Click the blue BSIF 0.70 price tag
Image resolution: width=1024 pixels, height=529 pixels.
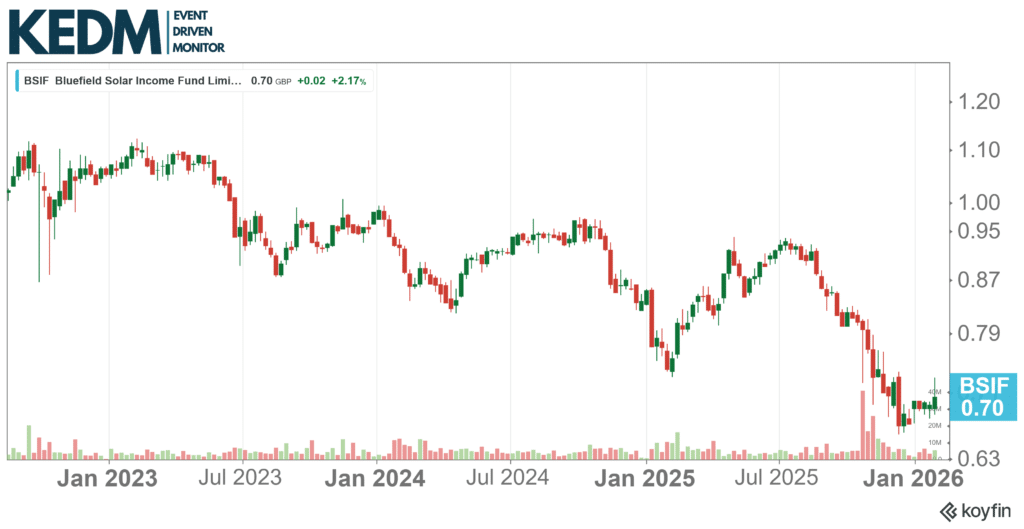tap(984, 397)
